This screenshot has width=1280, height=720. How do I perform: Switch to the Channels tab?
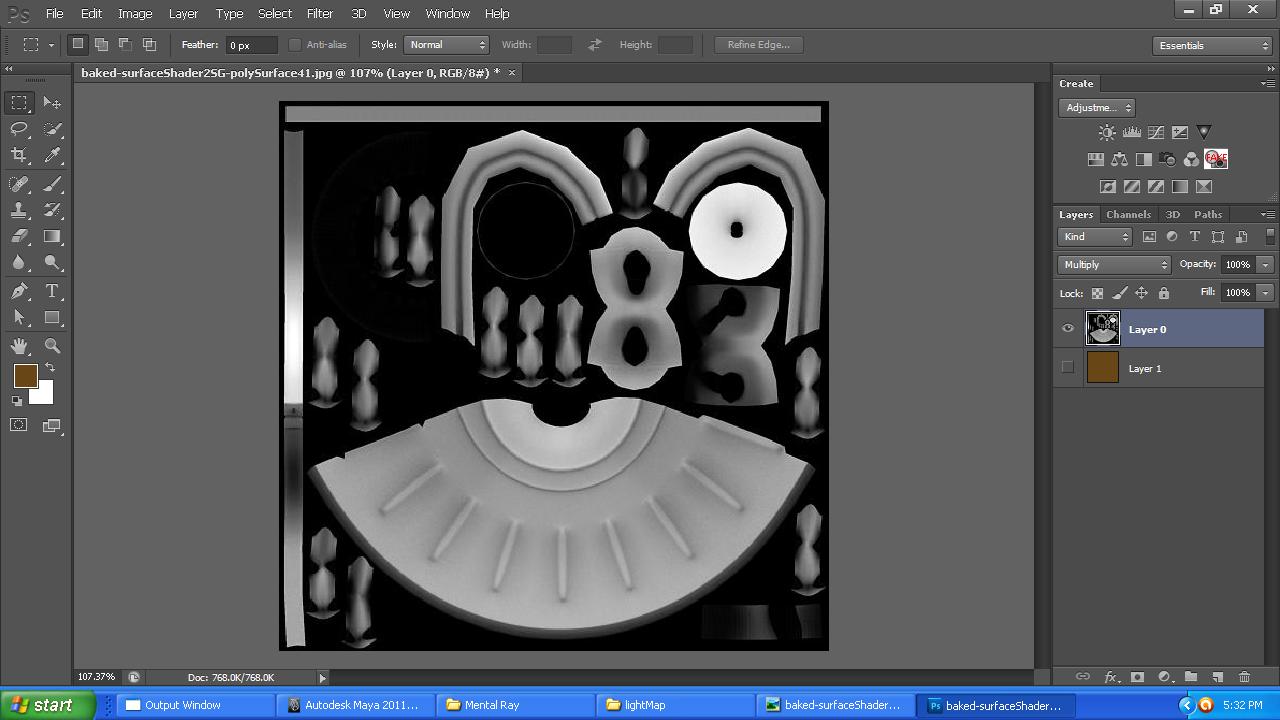click(x=1128, y=214)
